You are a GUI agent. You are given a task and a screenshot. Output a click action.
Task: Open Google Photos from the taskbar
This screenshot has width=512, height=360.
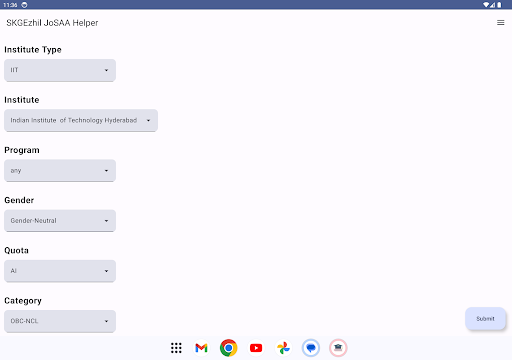283,348
